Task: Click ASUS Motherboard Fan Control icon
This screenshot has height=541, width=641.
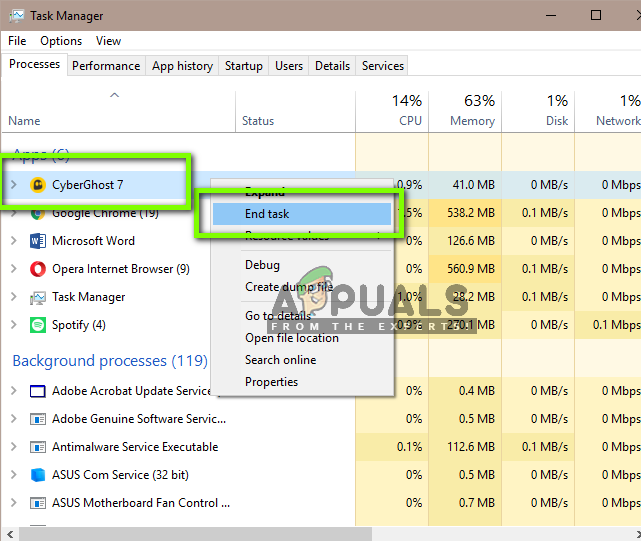Action: (38, 503)
